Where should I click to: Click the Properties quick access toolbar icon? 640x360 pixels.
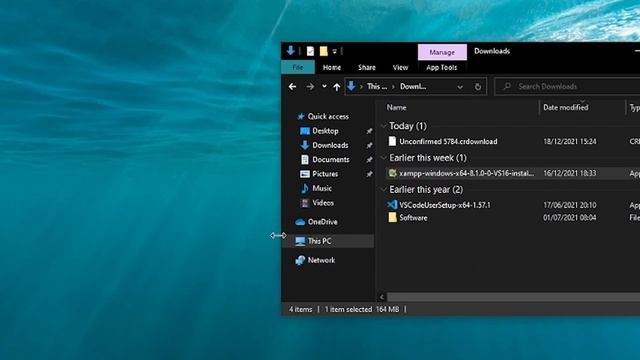[310, 51]
